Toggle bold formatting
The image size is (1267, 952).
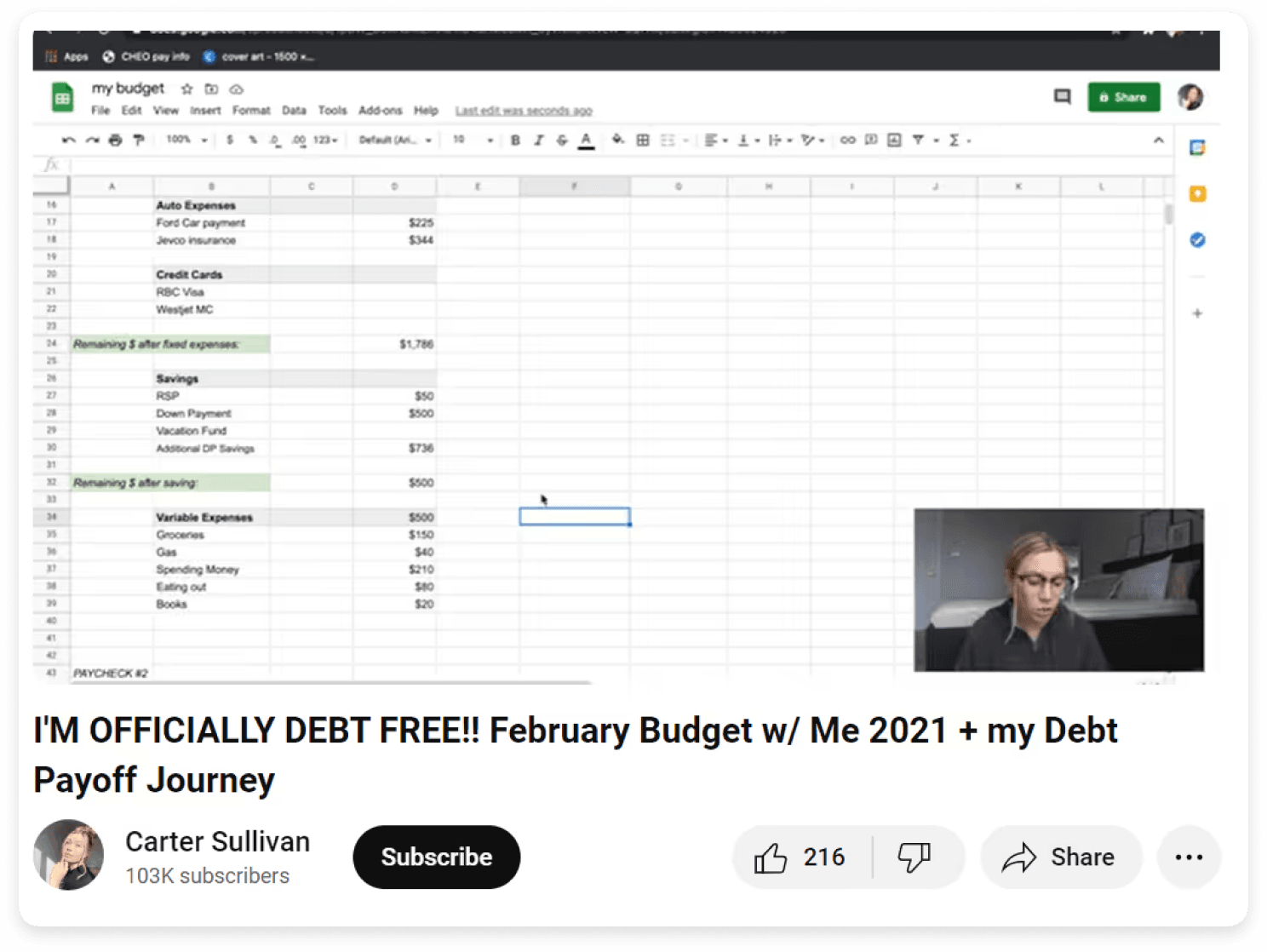(515, 140)
